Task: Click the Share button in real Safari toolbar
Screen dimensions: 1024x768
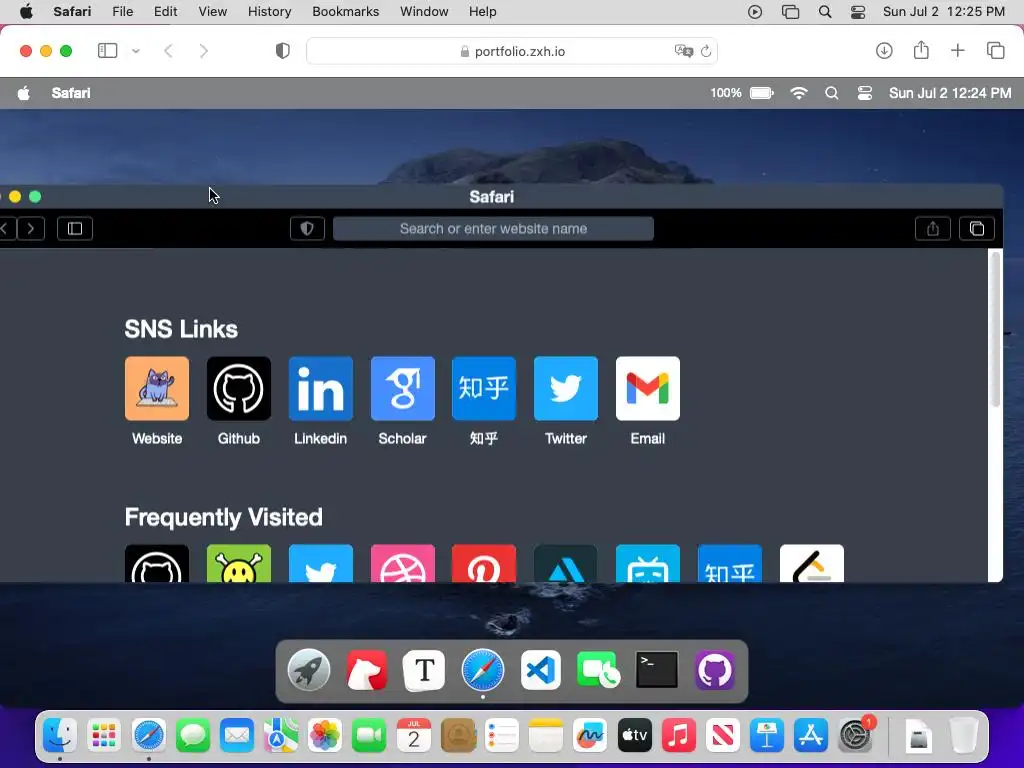Action: 921,50
